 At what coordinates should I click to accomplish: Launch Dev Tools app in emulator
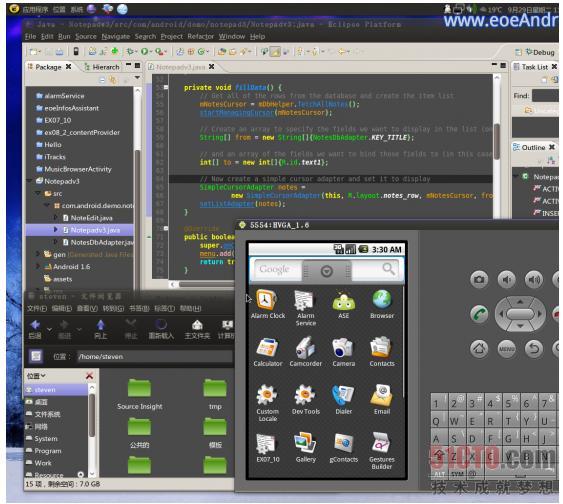[306, 400]
